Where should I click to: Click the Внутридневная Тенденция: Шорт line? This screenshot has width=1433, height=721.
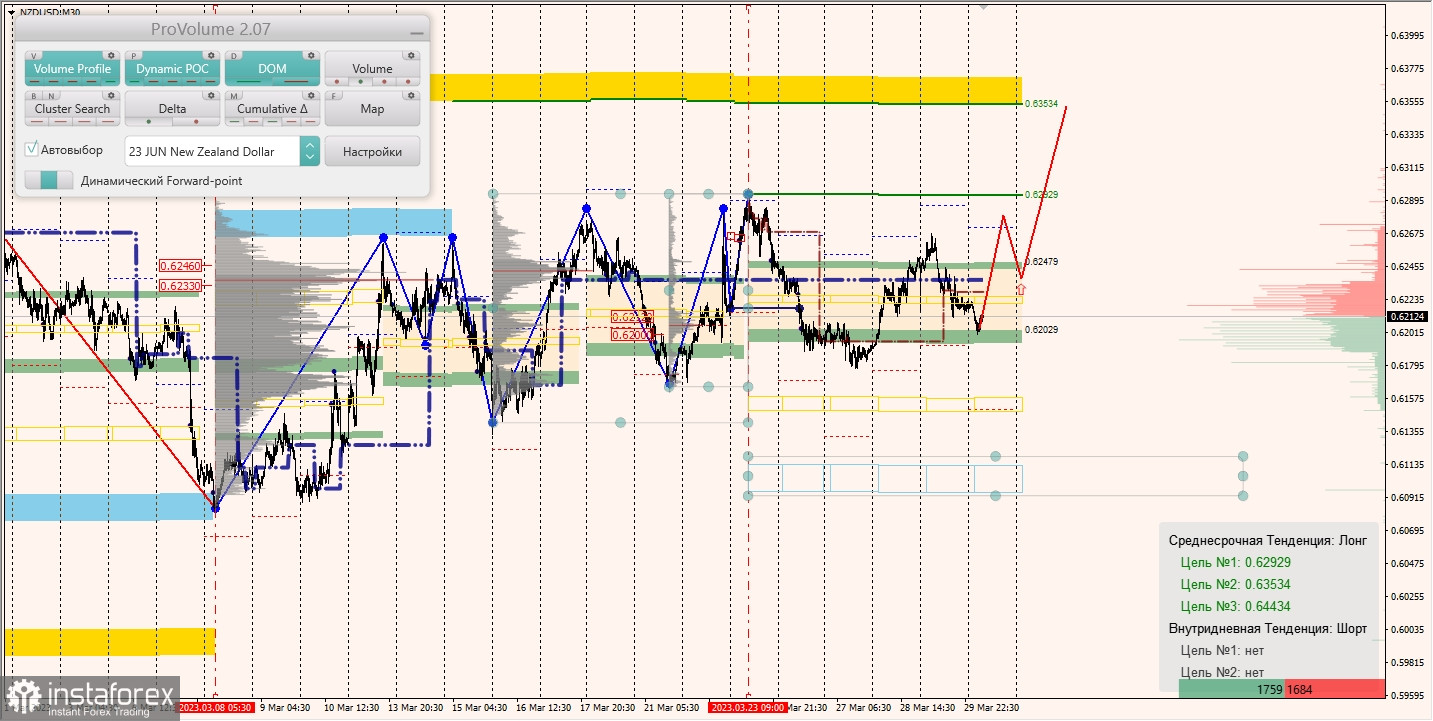1267,628
